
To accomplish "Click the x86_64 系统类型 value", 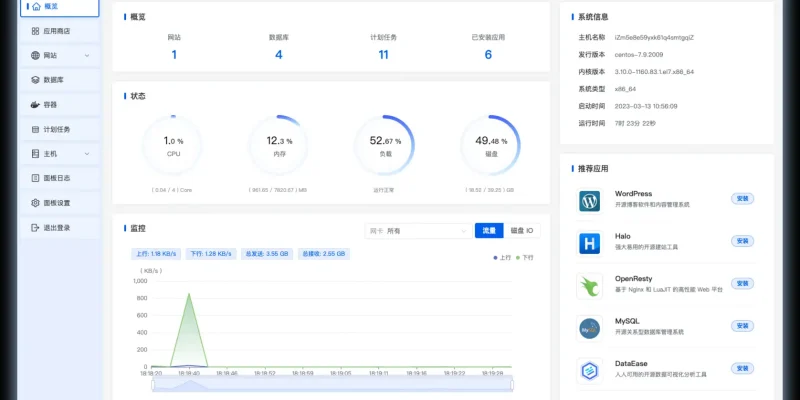I will (x=625, y=89).
